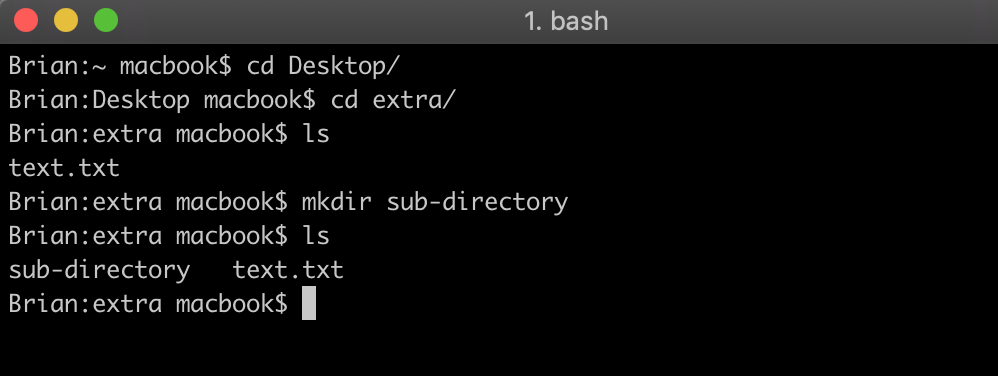This screenshot has width=998, height=376.
Task: Click "text.txt" beside sub-directory in the listing
Action: [x=288, y=270]
